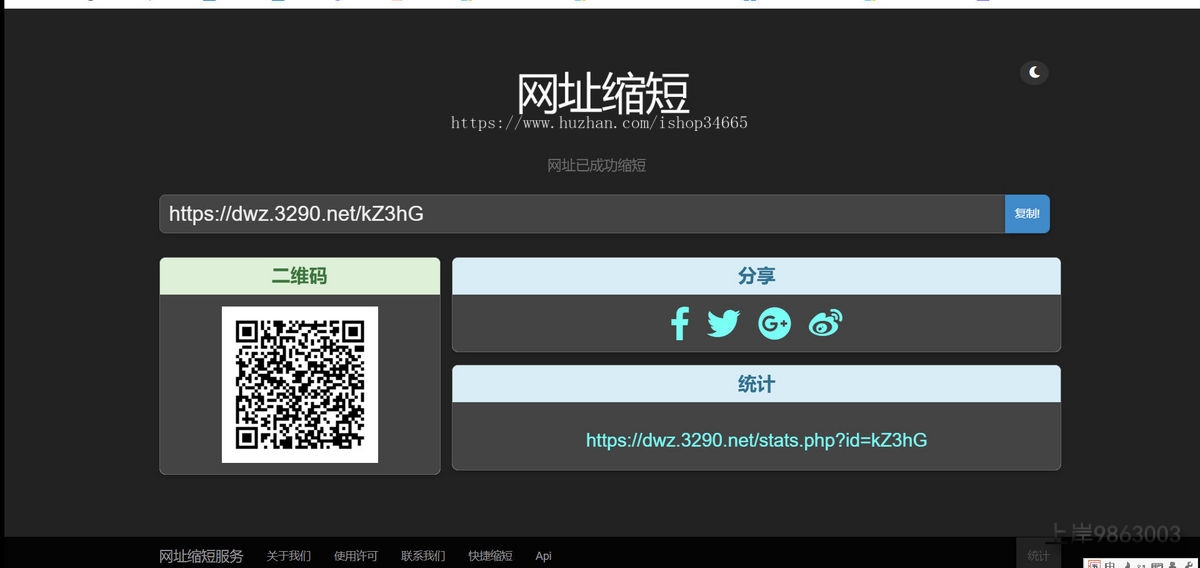Open 快捷缩短 in the footer
Viewport: 1200px width, 568px height.
pyautogui.click(x=490, y=556)
